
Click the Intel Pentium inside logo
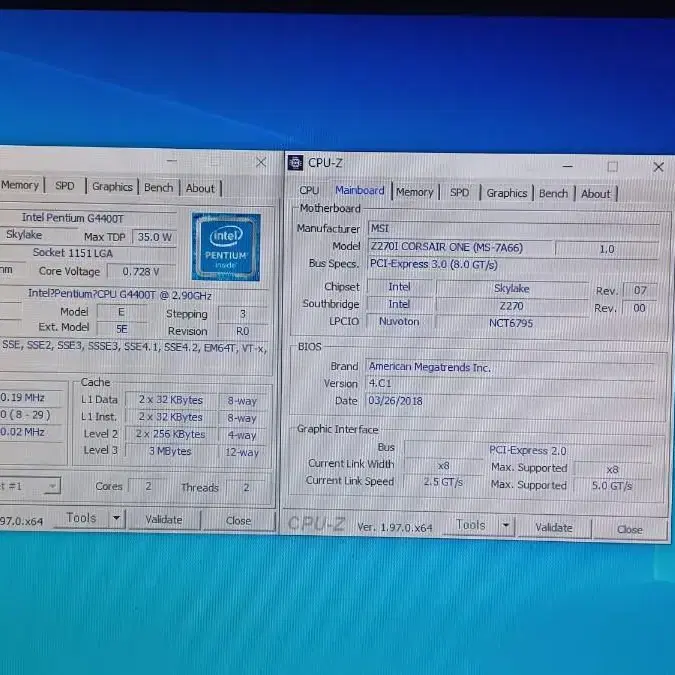pos(226,247)
